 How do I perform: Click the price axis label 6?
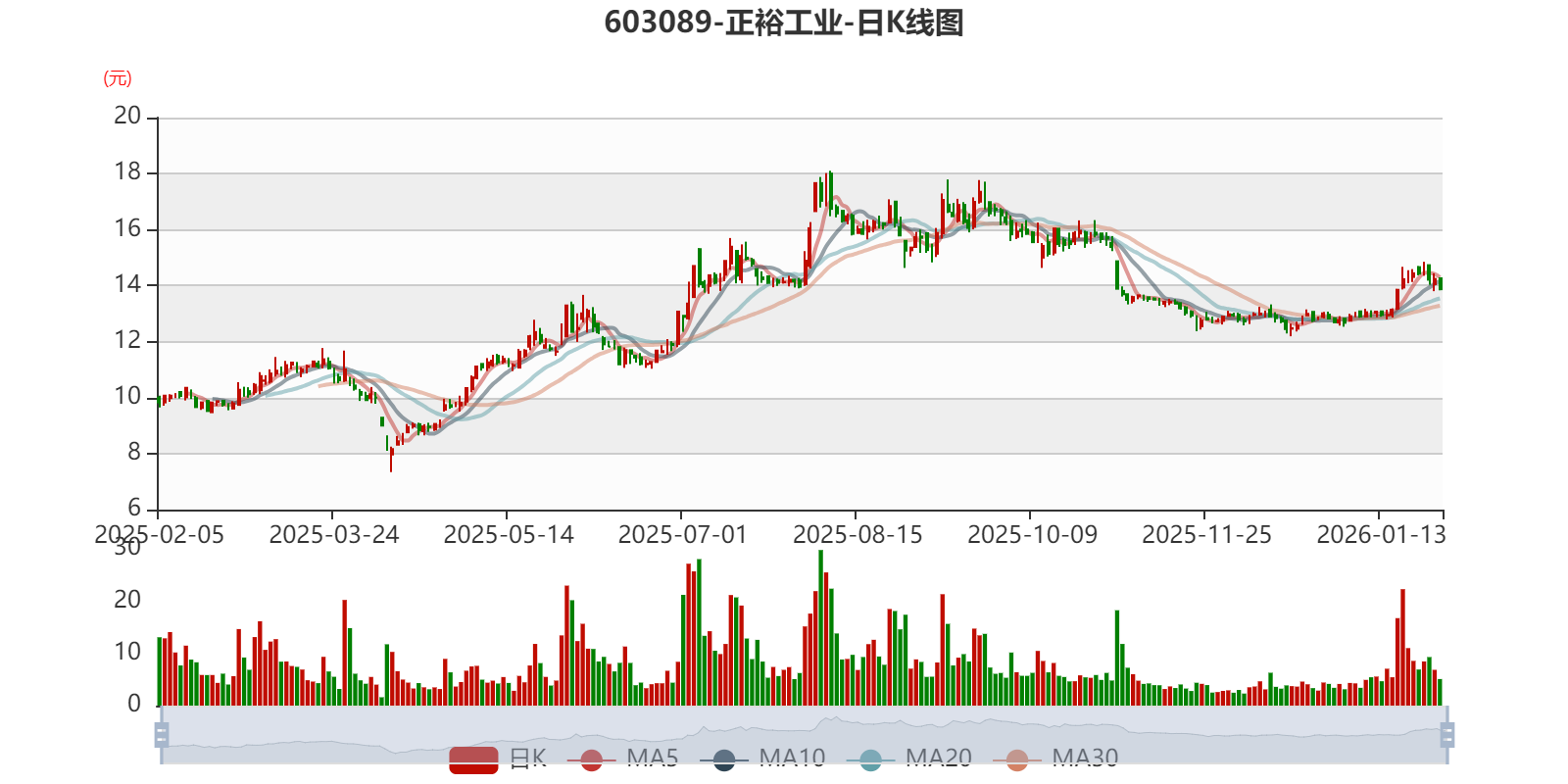134,509
